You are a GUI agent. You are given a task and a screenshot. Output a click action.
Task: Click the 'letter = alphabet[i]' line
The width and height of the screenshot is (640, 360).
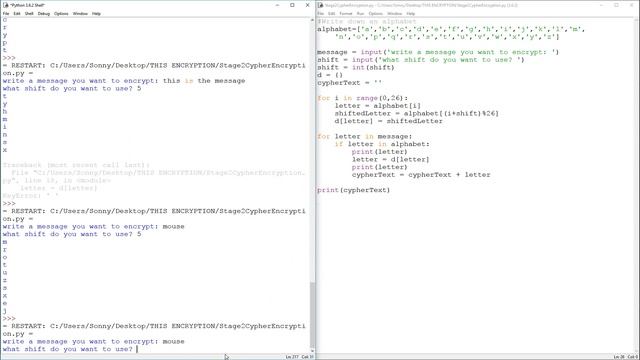click(x=378, y=106)
